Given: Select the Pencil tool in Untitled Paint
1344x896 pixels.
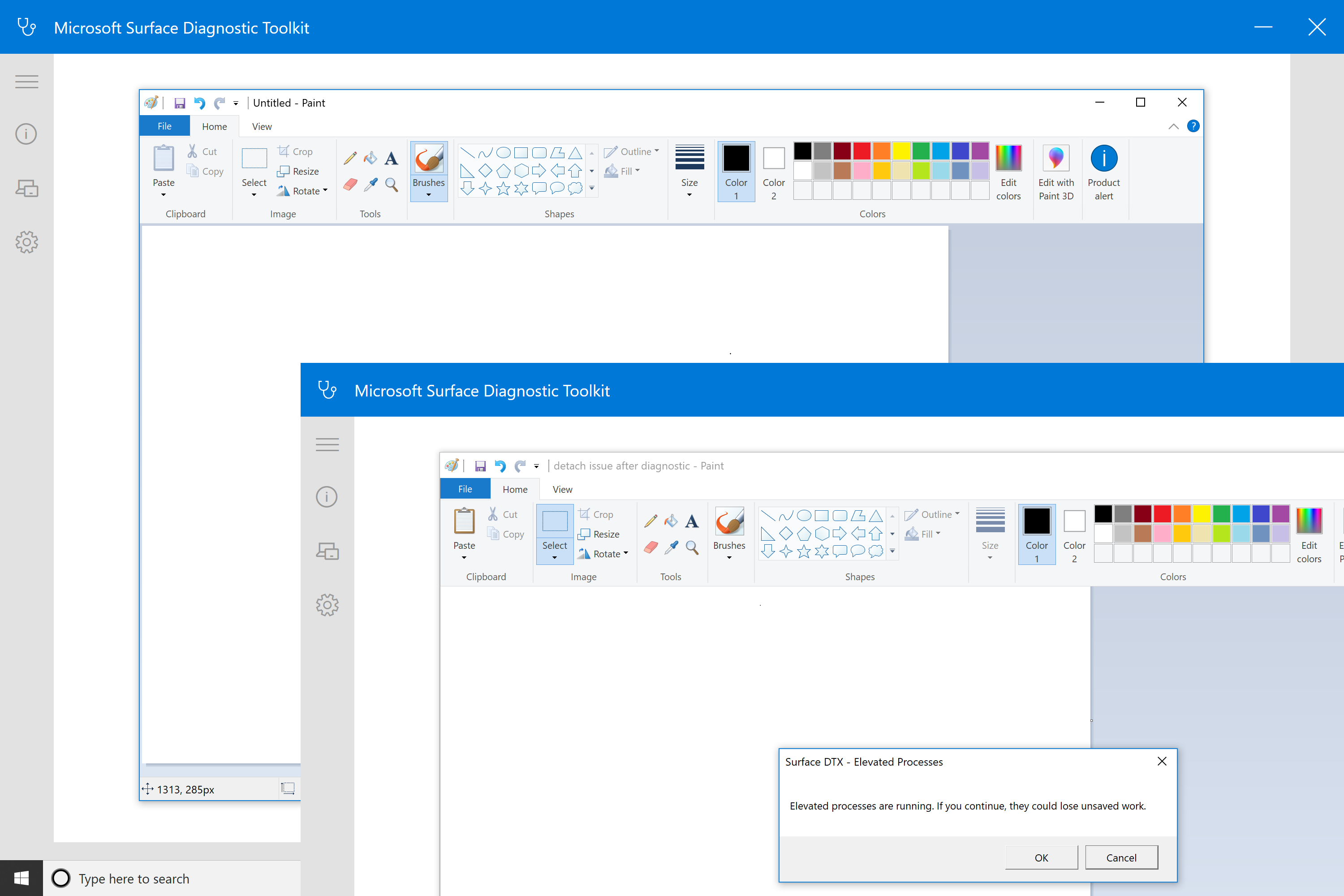Looking at the screenshot, I should point(350,158).
